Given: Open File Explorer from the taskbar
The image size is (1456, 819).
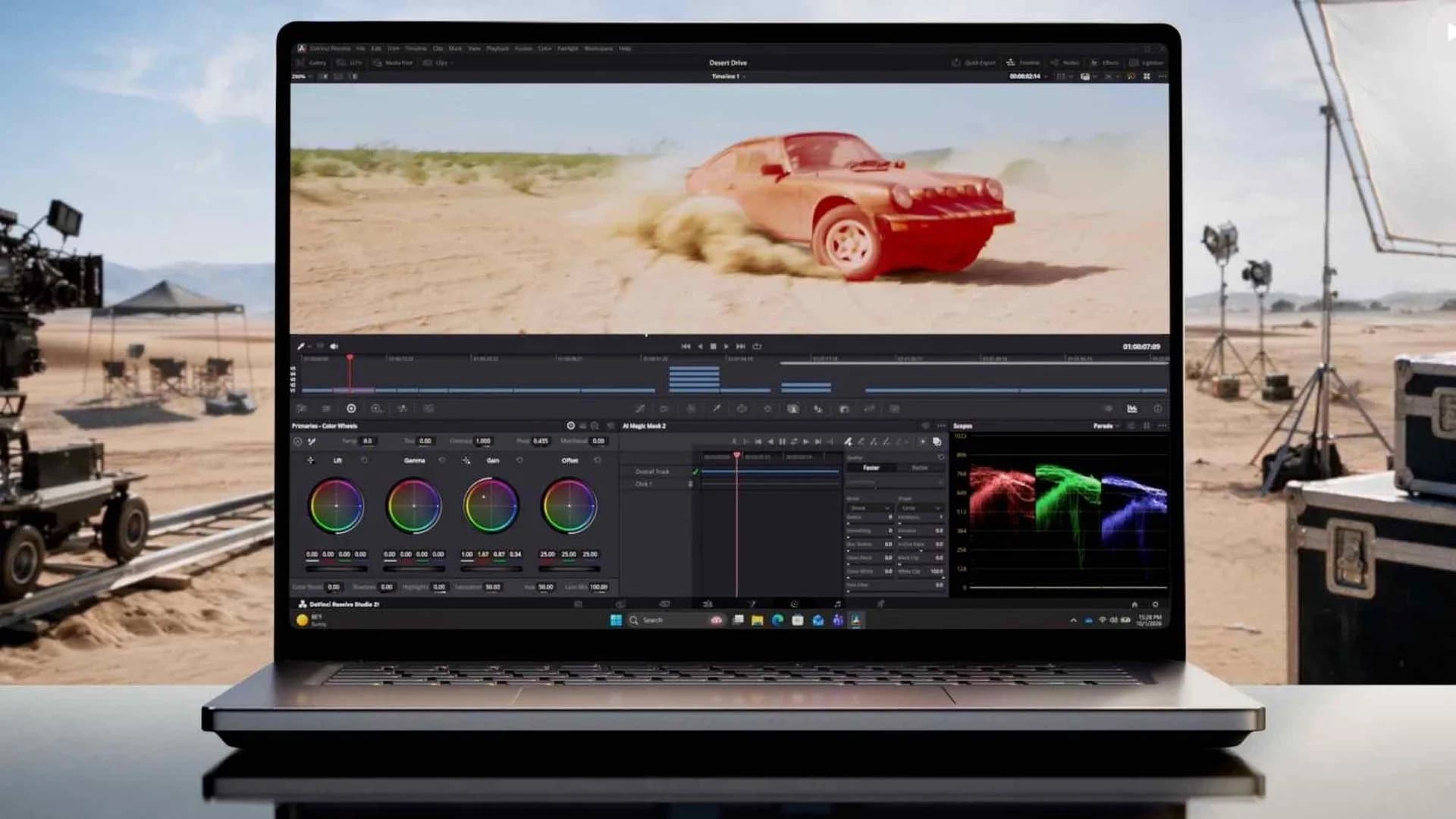Looking at the screenshot, I should point(757,620).
